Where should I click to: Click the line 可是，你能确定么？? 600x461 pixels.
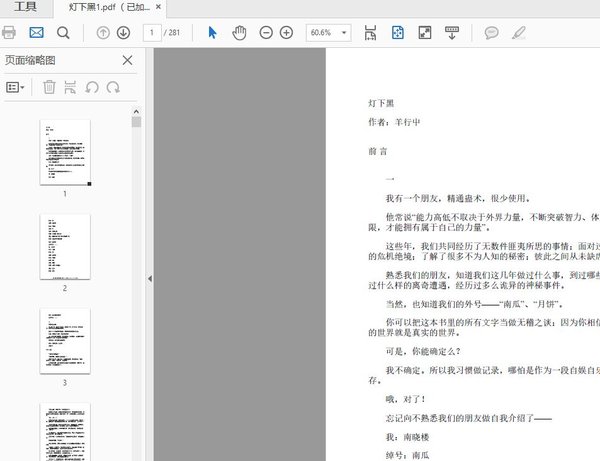click(x=423, y=351)
